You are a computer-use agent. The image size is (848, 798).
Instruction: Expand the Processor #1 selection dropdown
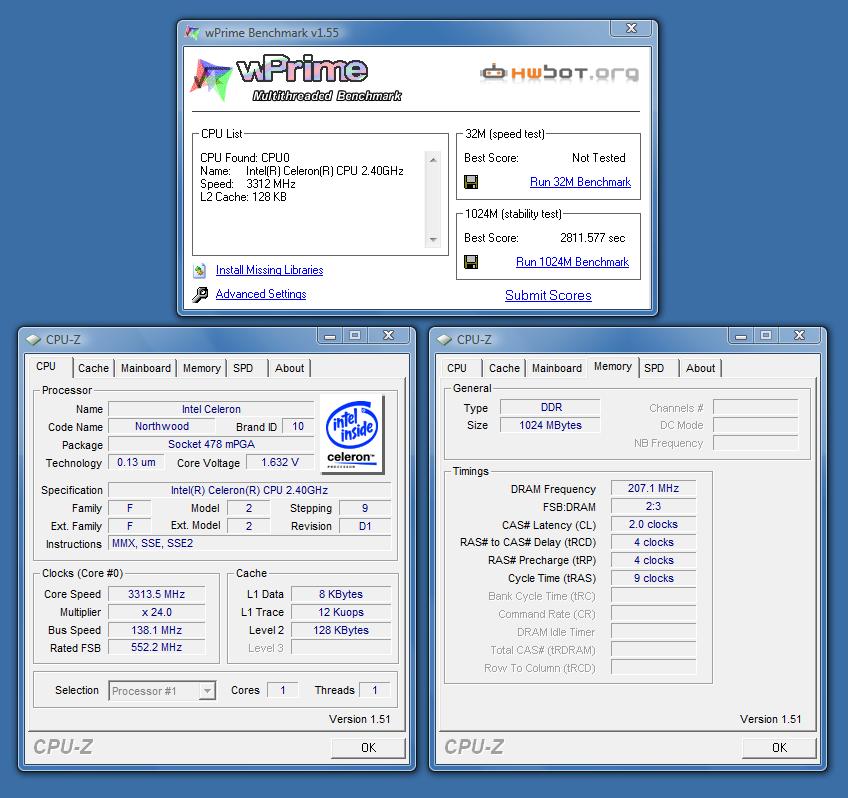(207, 691)
